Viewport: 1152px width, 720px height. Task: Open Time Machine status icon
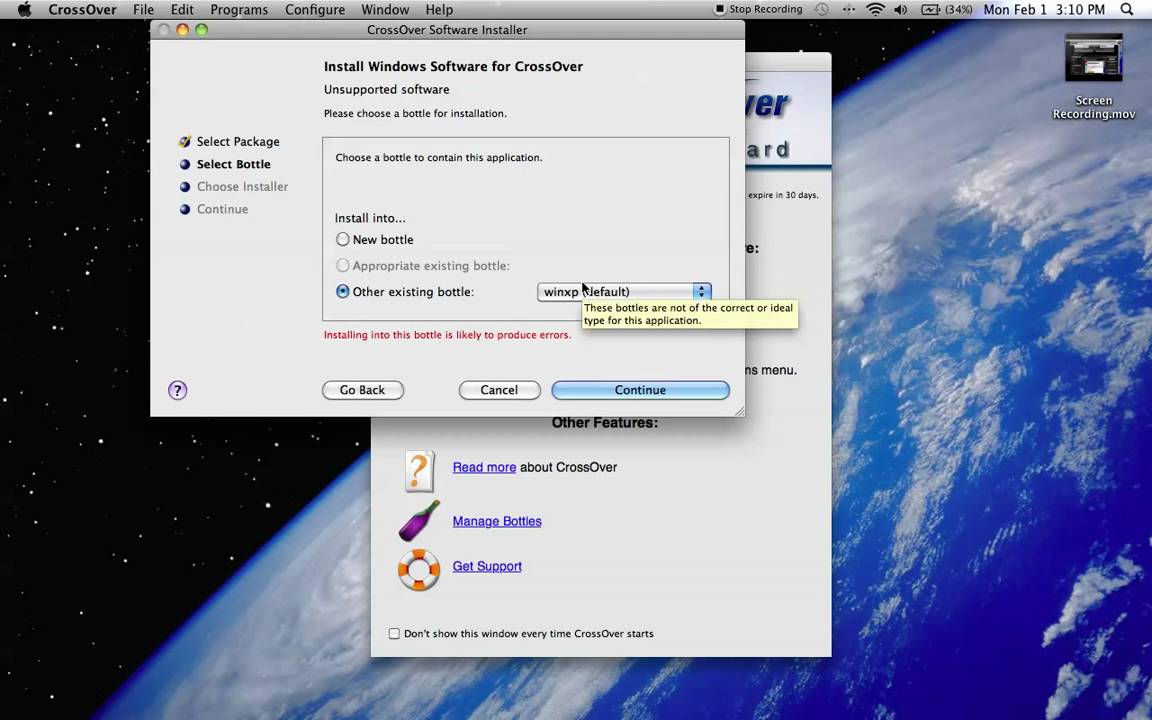(821, 10)
